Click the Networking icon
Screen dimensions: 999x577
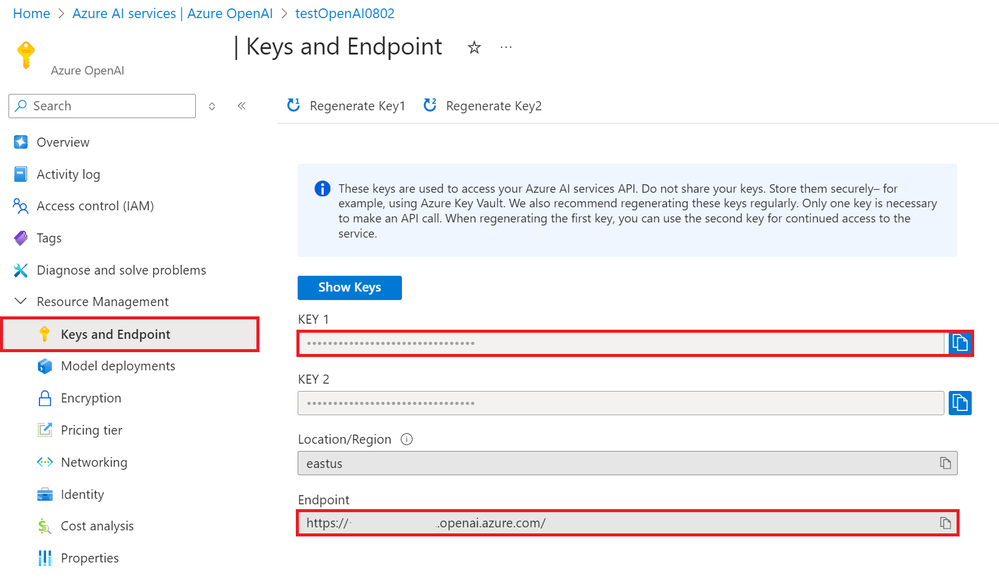[45, 462]
